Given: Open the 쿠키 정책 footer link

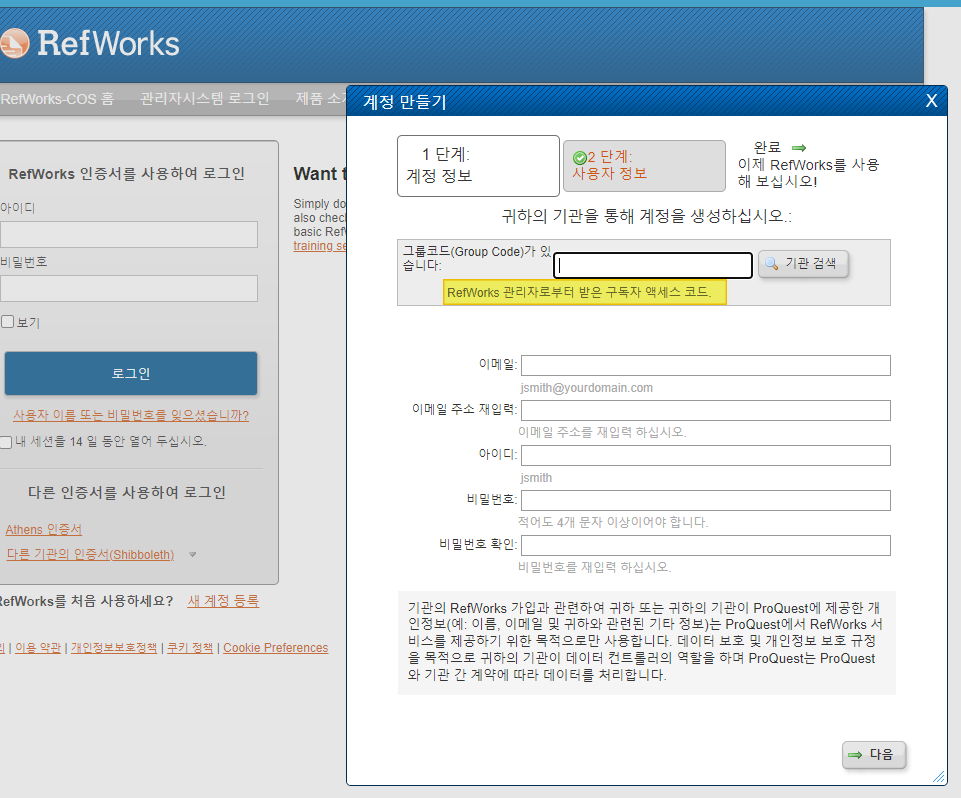Looking at the screenshot, I should [190, 648].
